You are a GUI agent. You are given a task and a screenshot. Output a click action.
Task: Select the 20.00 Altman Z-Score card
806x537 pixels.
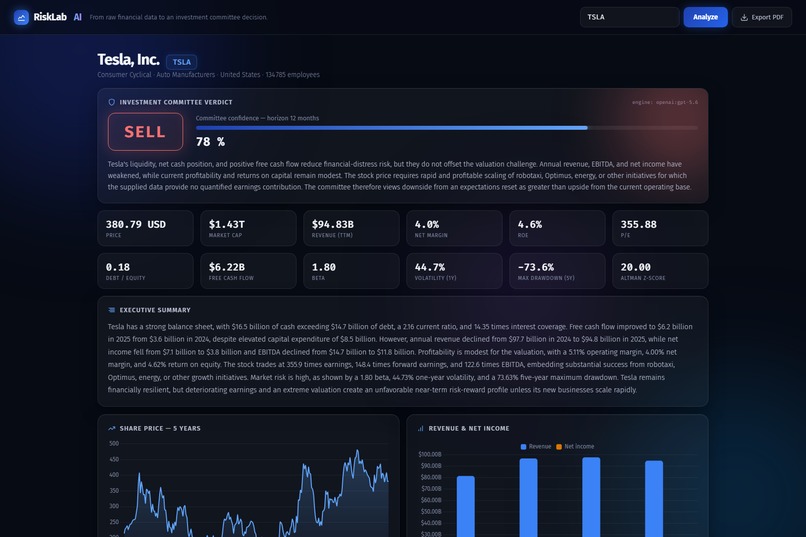tap(660, 271)
